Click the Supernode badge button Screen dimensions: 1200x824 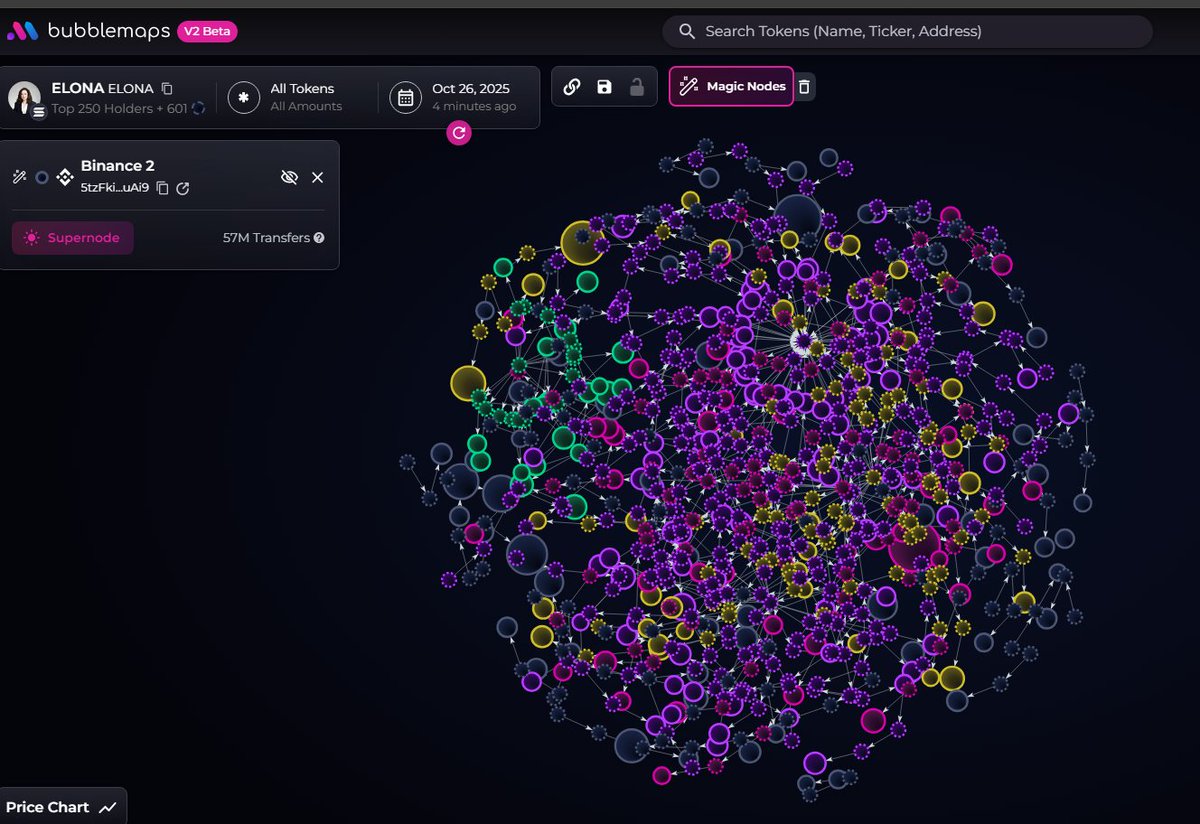[x=72, y=238]
